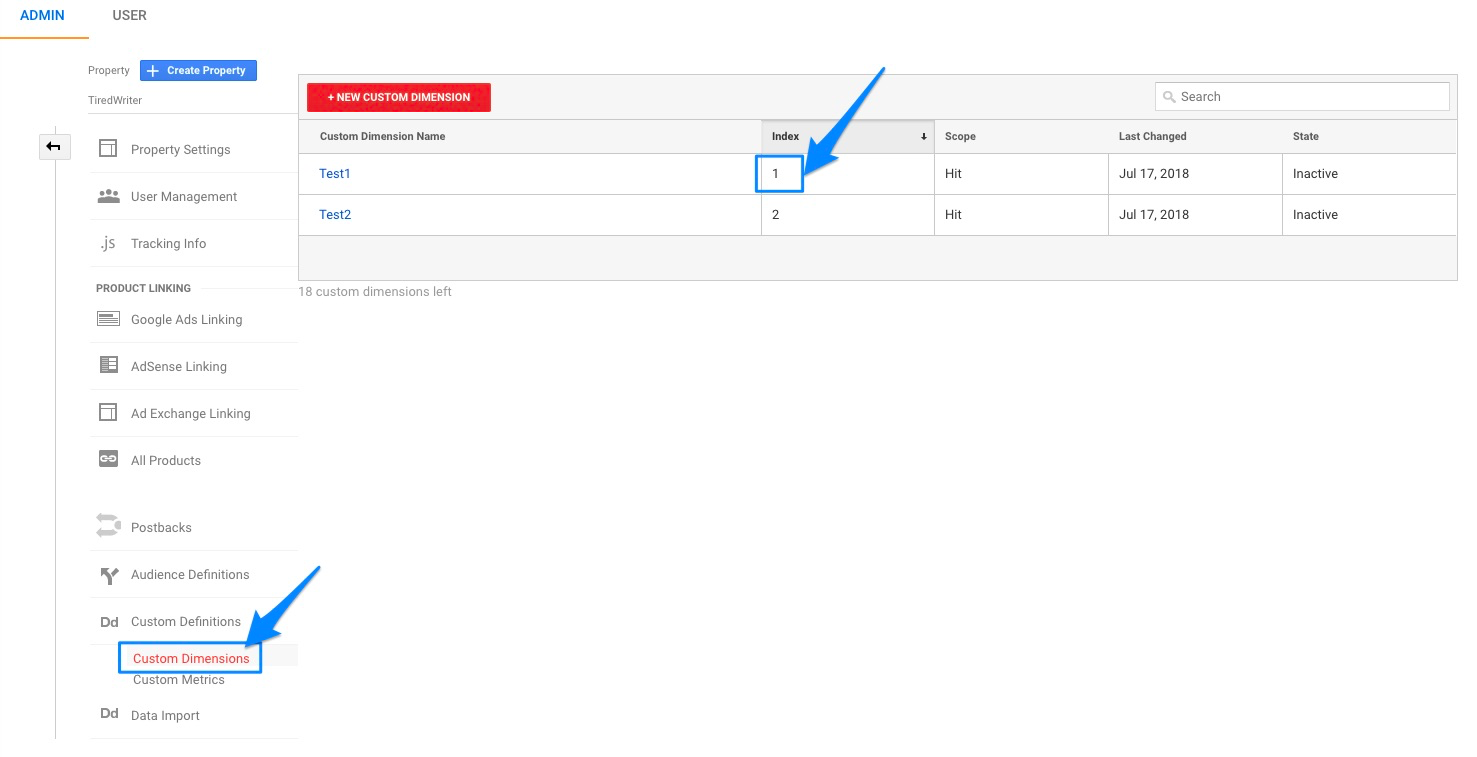Click the Dd icon beside Custom Definitions
Screen dimensions: 1477x757
click(109, 622)
